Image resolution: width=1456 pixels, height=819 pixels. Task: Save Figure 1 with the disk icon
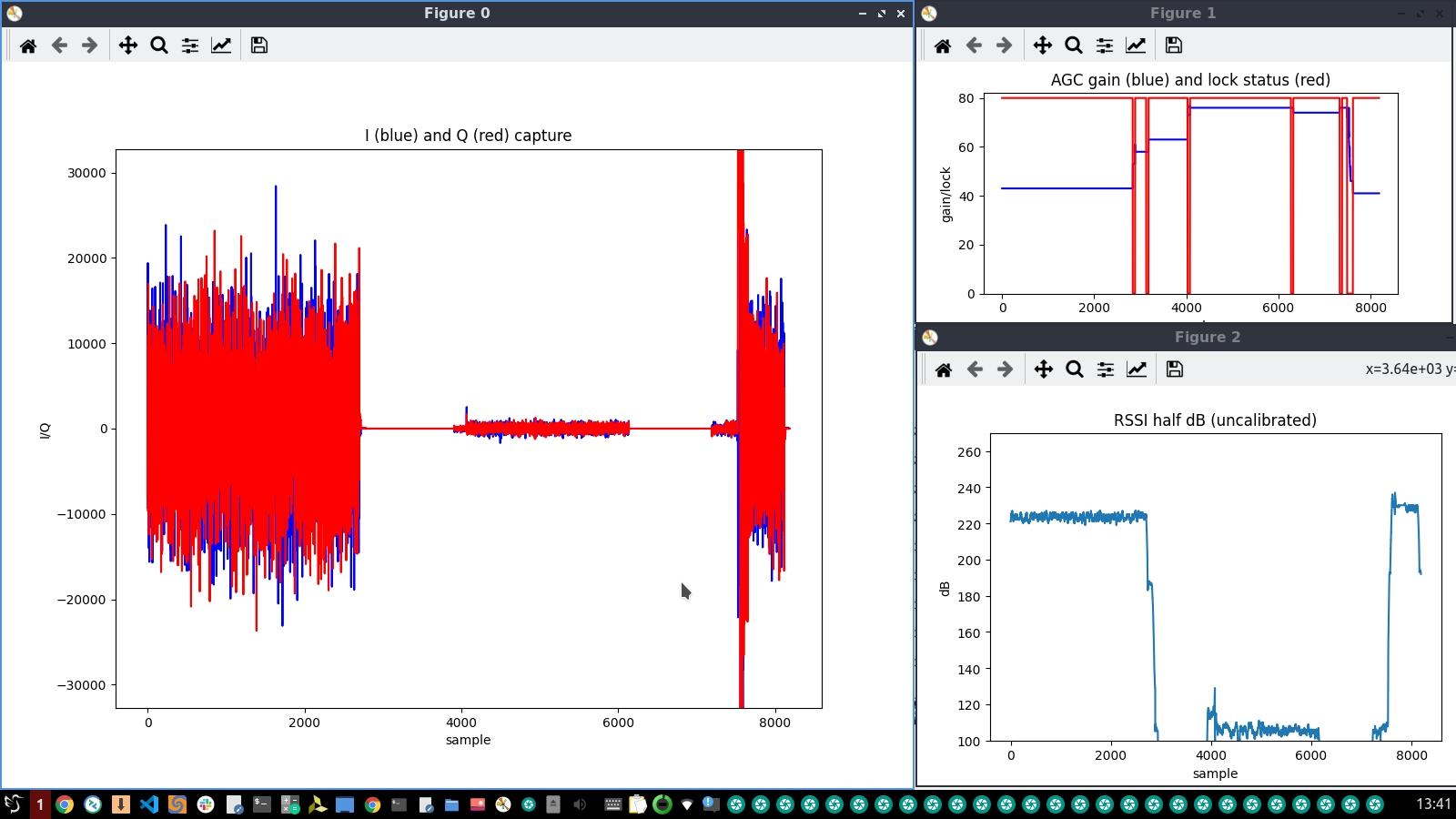click(x=1174, y=45)
